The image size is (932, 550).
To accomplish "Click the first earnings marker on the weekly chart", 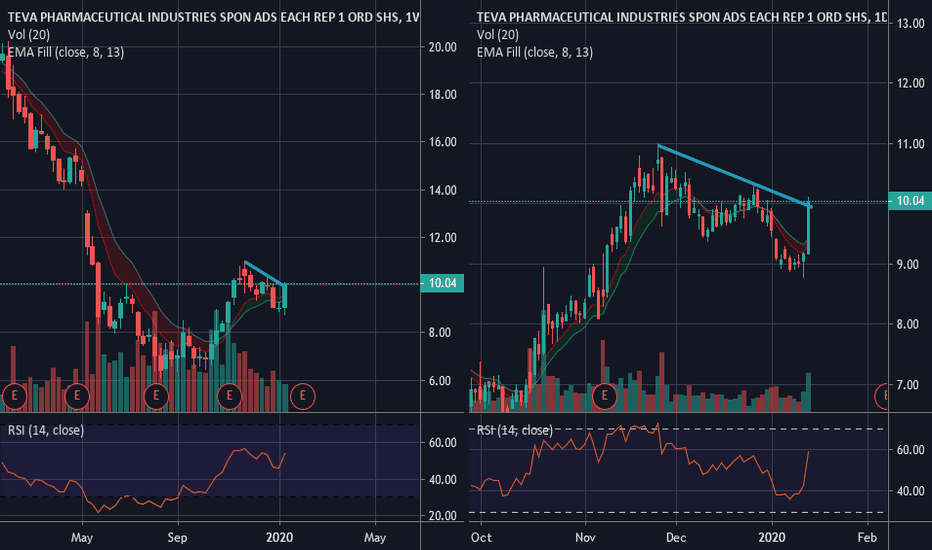I will click(14, 396).
